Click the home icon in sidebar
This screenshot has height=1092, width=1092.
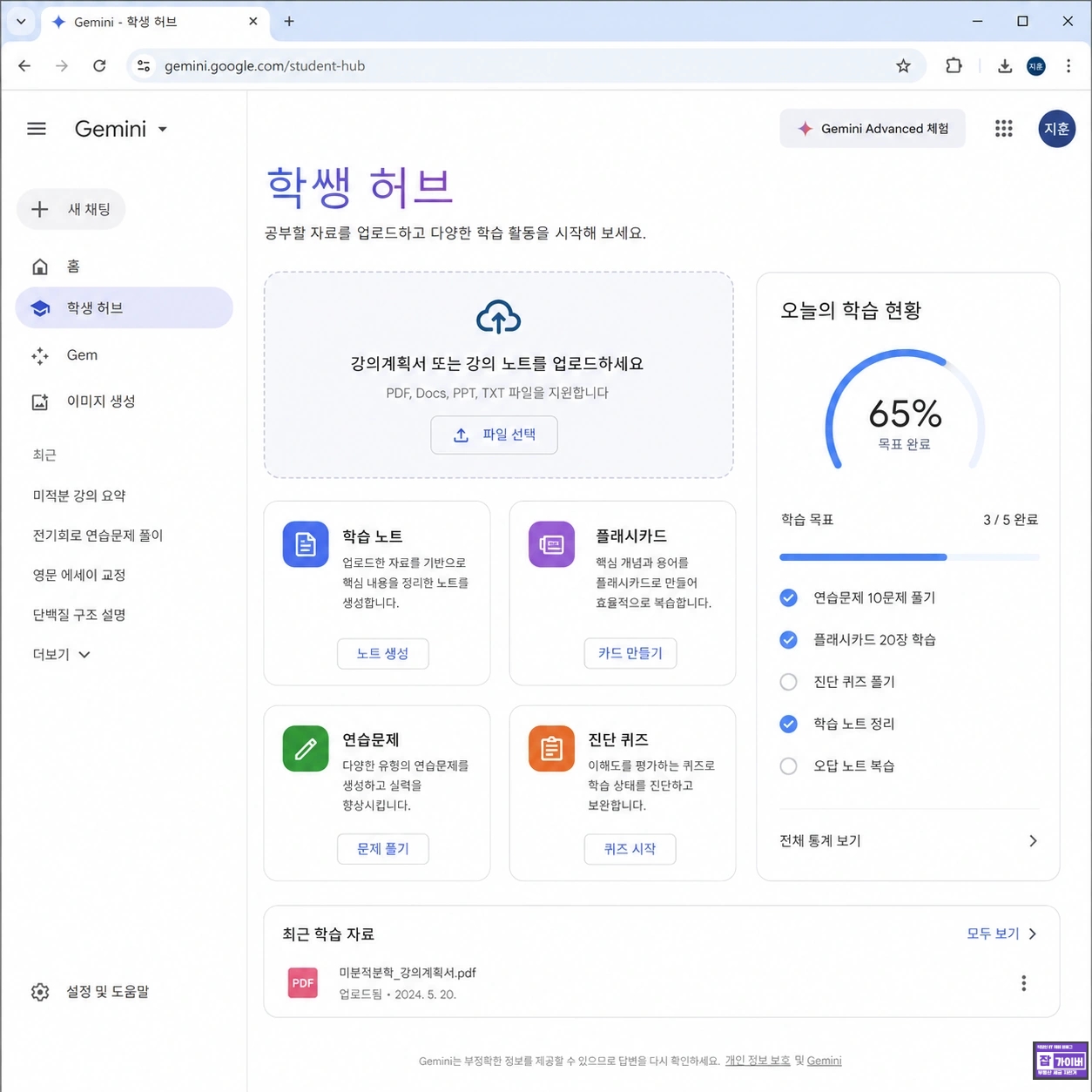pos(40,266)
